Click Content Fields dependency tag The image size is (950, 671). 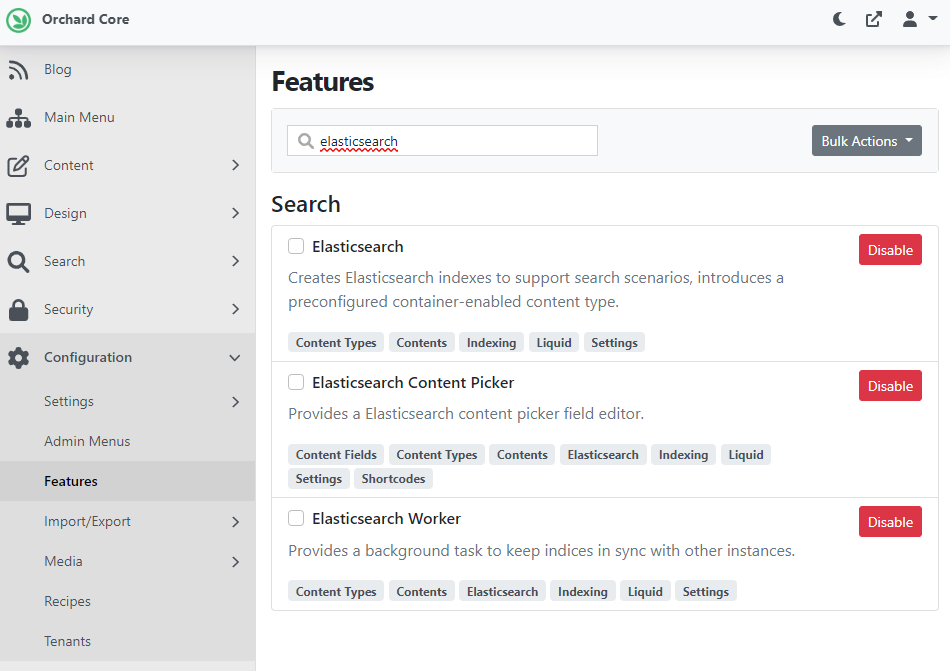(x=336, y=455)
